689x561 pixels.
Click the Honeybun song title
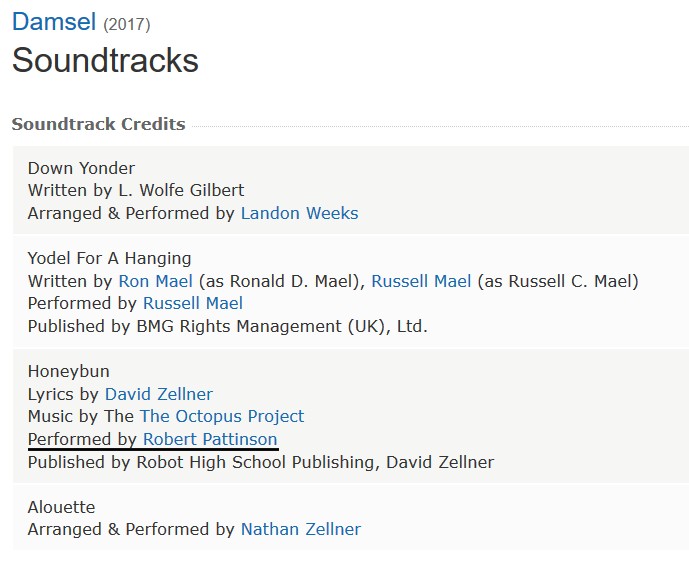tap(69, 372)
